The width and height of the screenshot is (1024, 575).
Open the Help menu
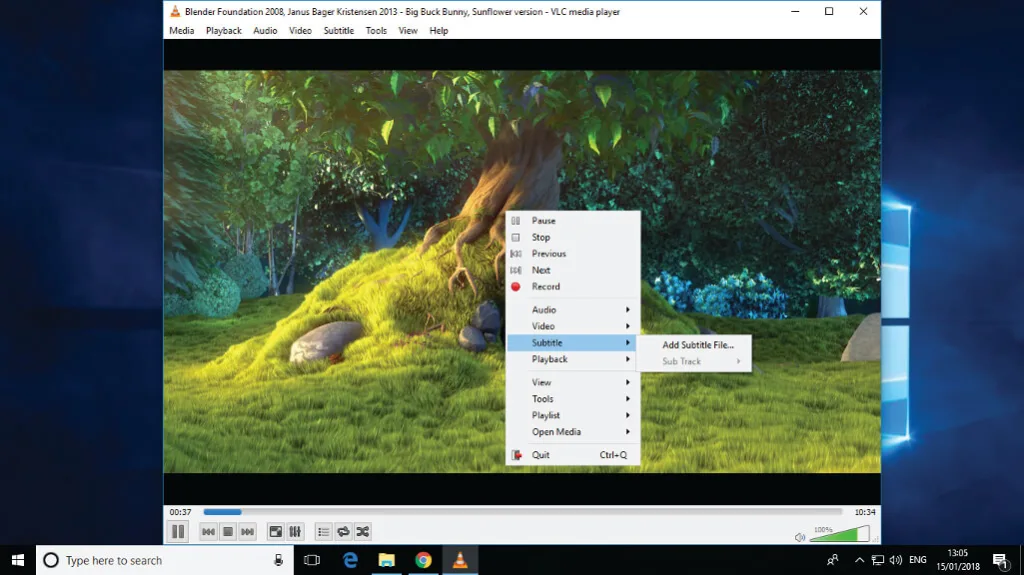[x=439, y=31]
